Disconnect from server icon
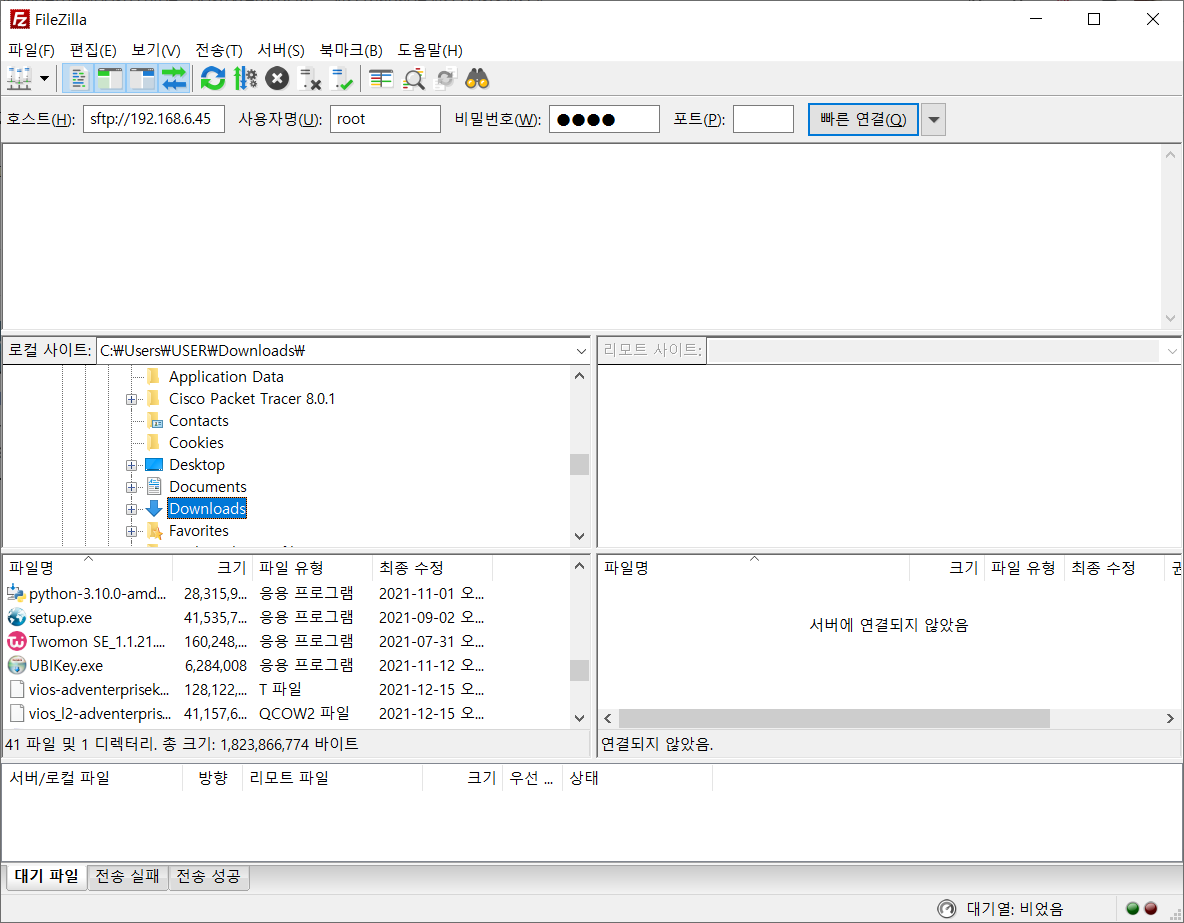1184x923 pixels. (x=310, y=79)
